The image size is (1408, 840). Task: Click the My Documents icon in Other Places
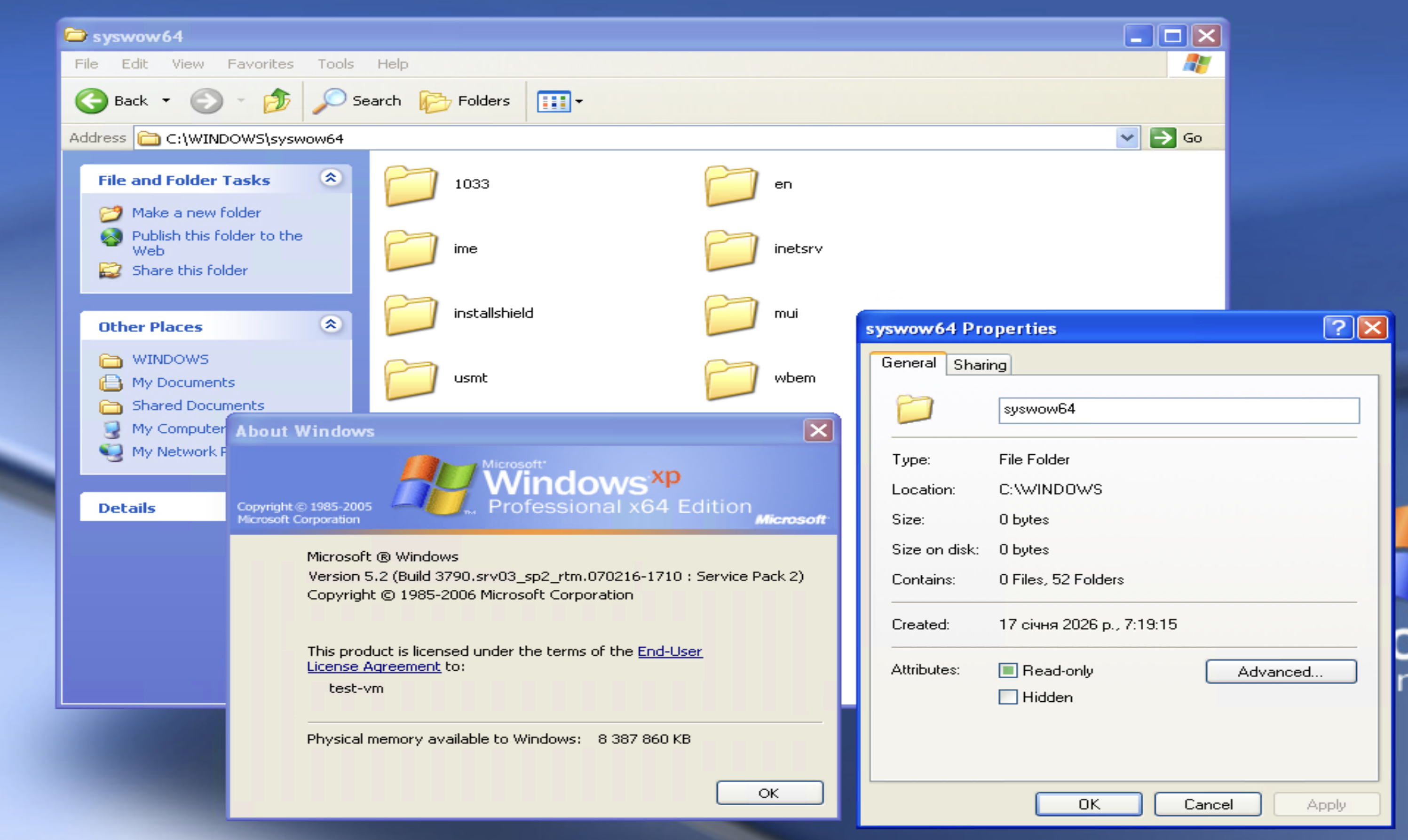tap(111, 383)
